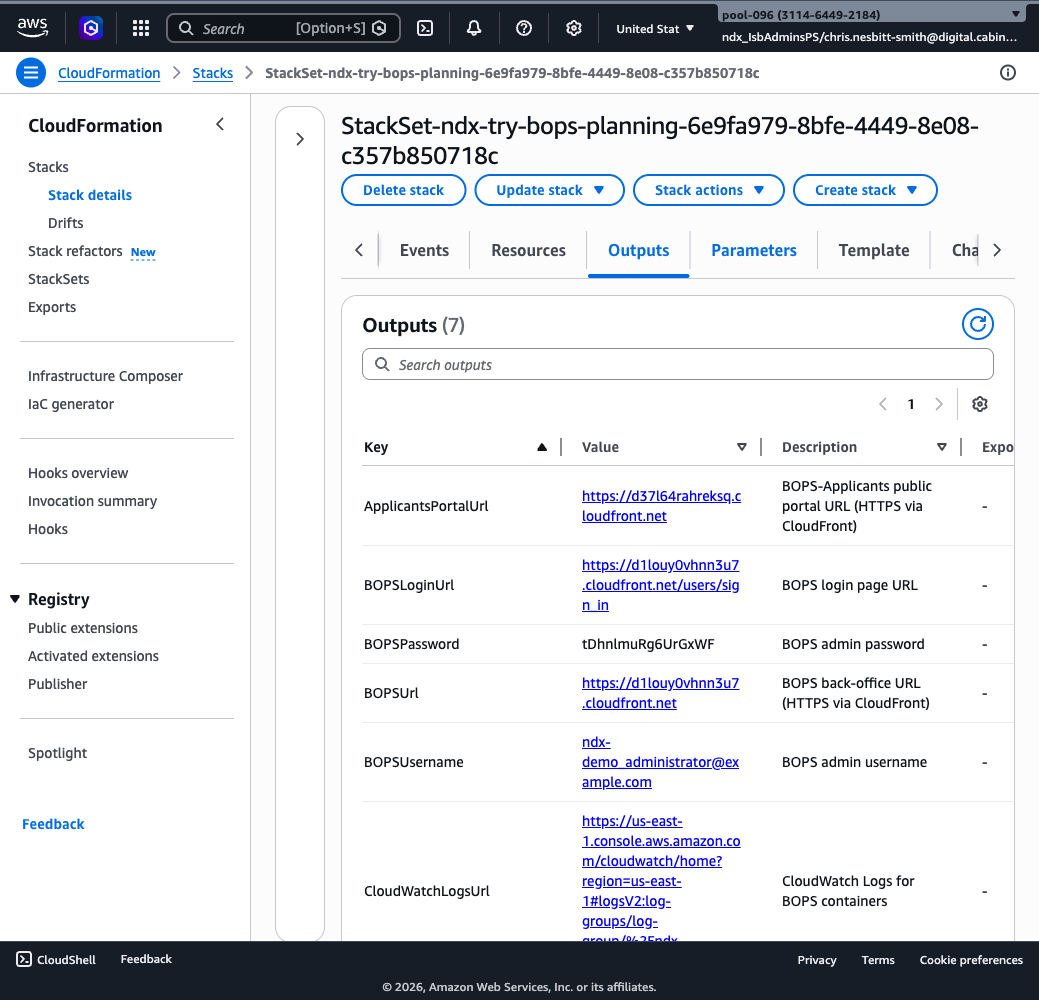Open the BOPSLoginUrl CloudFront link
The image size is (1039, 1000).
coord(660,584)
